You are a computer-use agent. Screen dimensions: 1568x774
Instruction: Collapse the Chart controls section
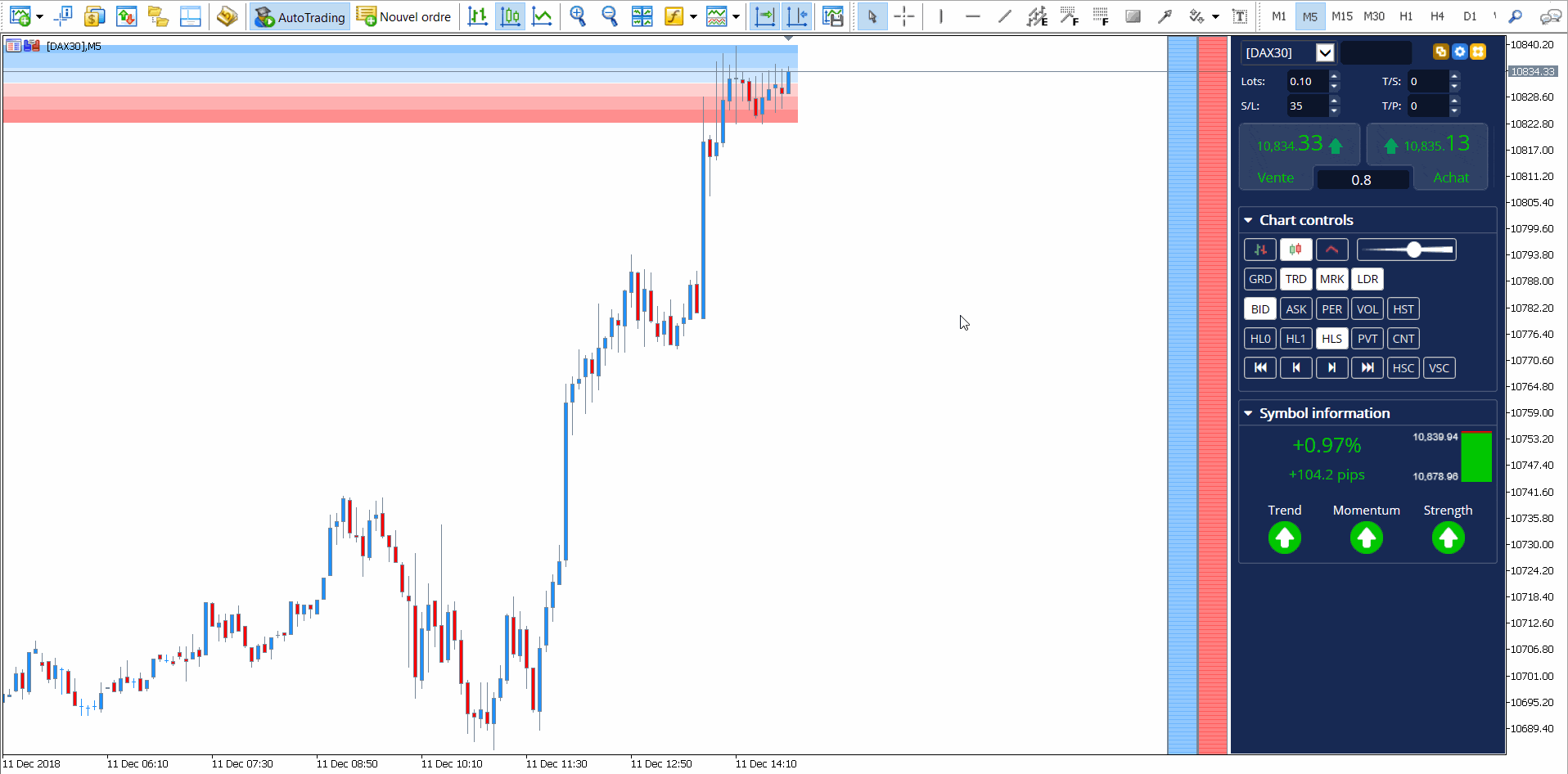pyautogui.click(x=1248, y=220)
